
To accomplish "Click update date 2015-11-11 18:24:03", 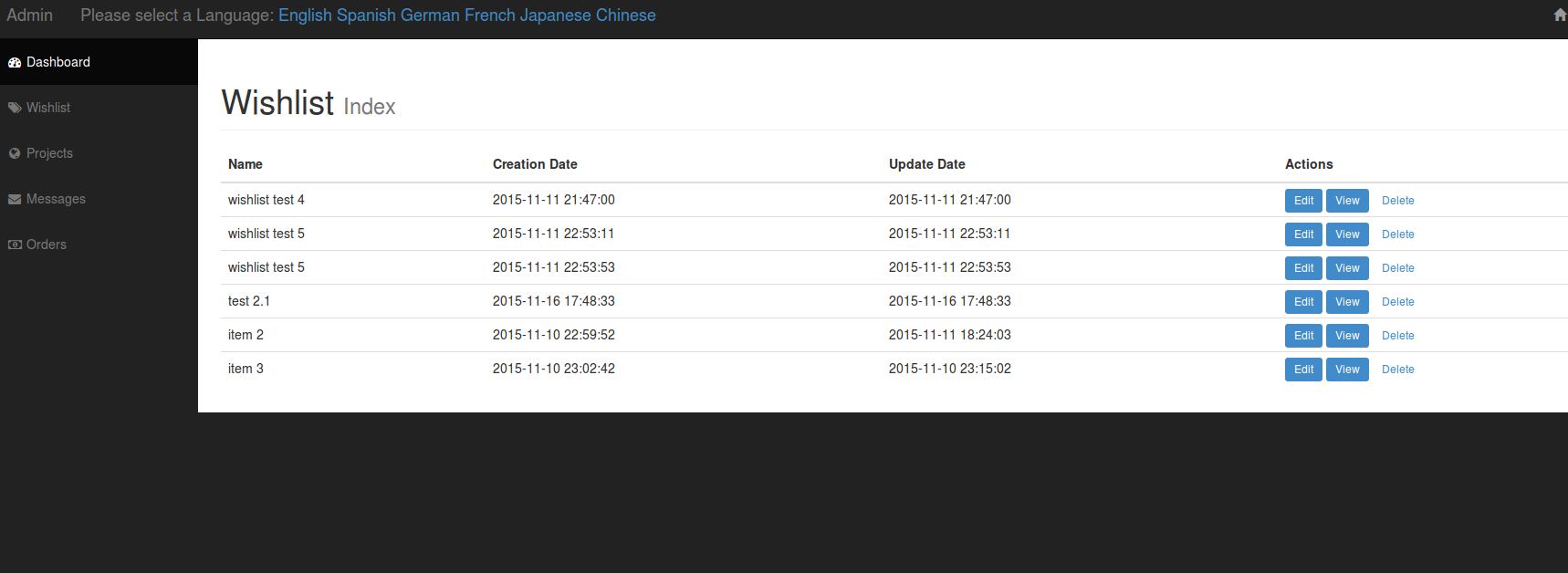I will [950, 335].
